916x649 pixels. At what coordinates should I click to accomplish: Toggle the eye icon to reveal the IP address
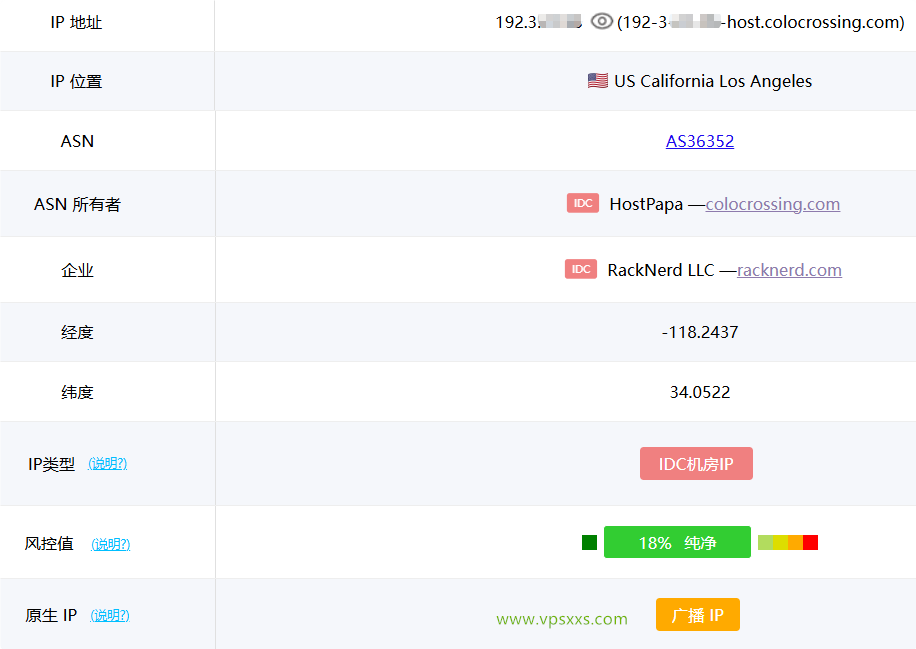(601, 22)
